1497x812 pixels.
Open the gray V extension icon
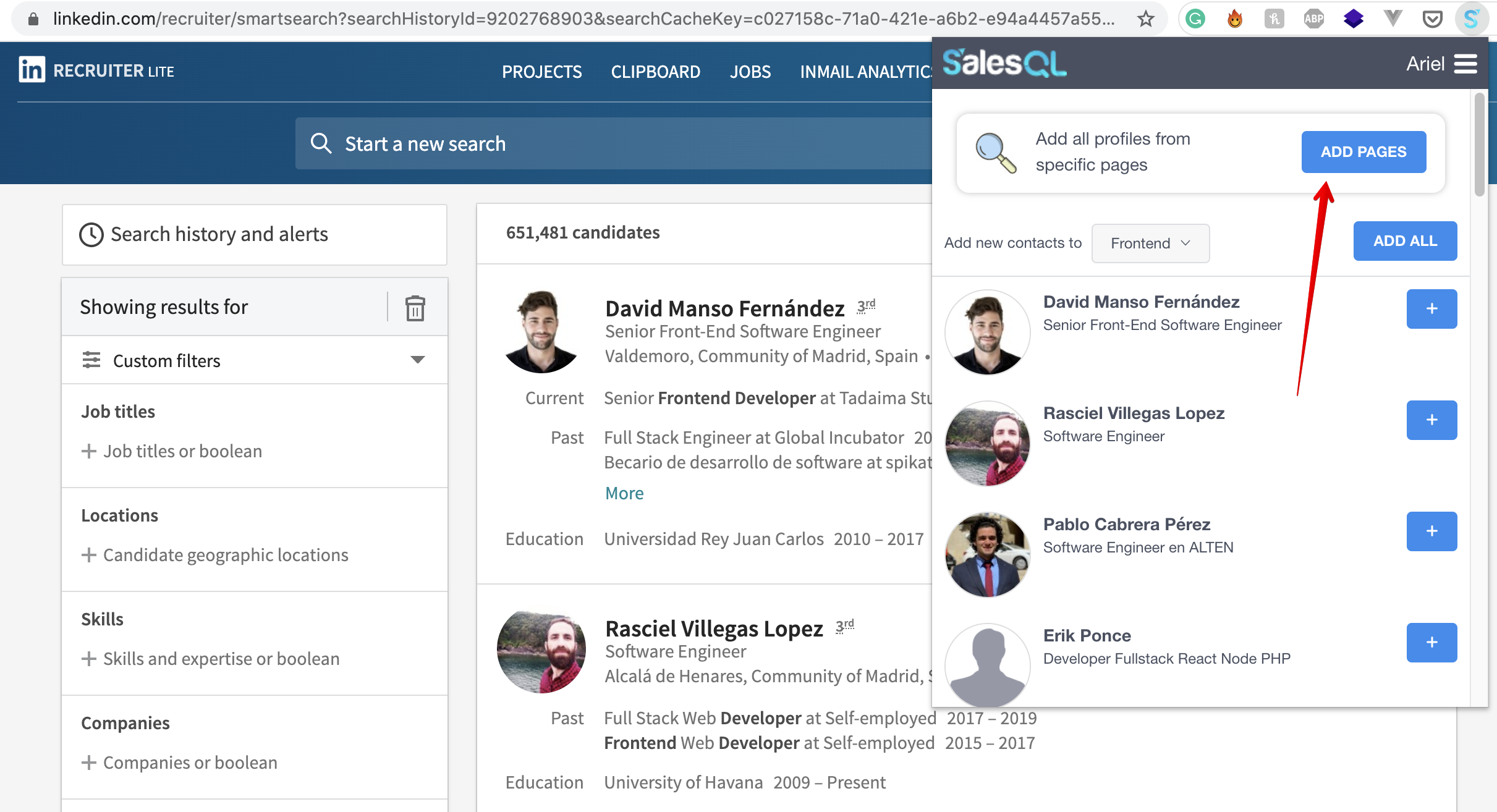[x=1393, y=19]
